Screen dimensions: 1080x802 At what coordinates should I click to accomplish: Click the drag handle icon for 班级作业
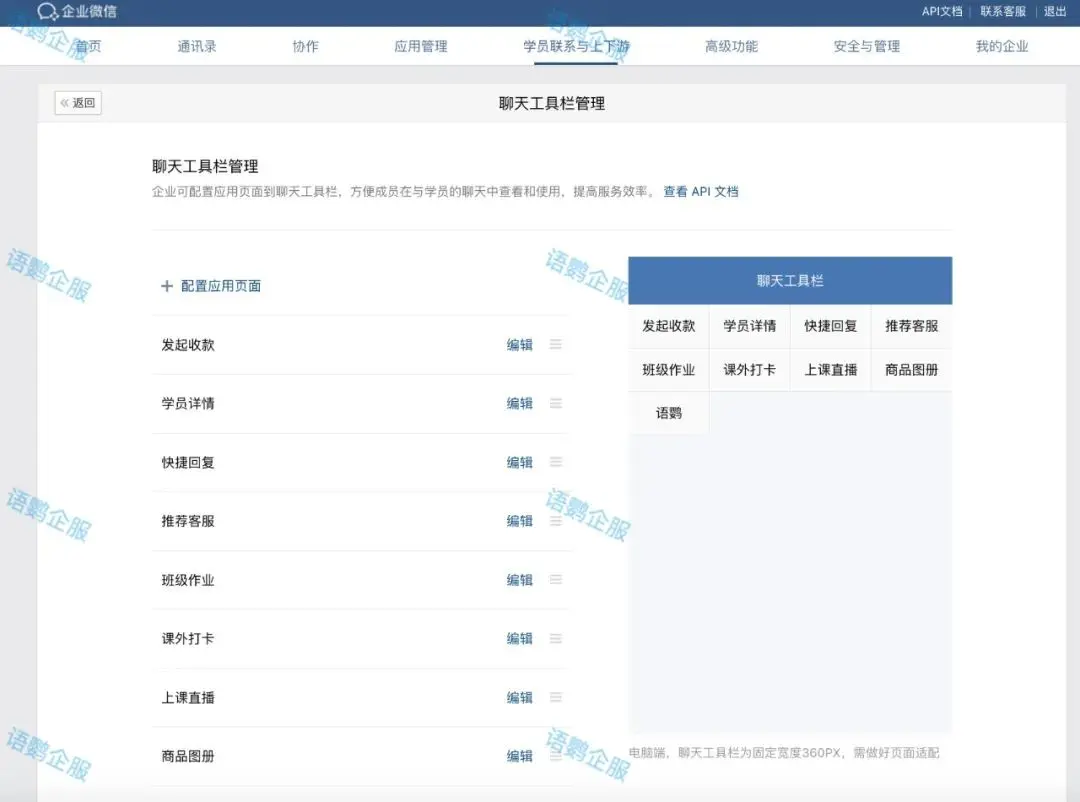(x=556, y=580)
